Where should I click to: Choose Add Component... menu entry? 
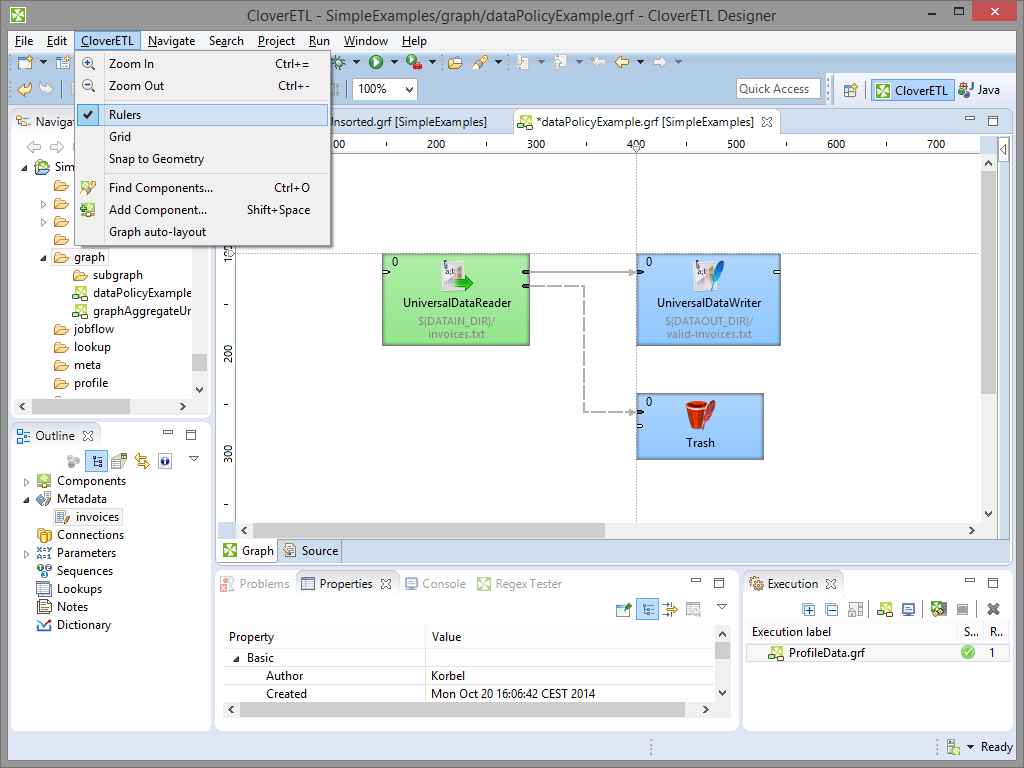202,210
